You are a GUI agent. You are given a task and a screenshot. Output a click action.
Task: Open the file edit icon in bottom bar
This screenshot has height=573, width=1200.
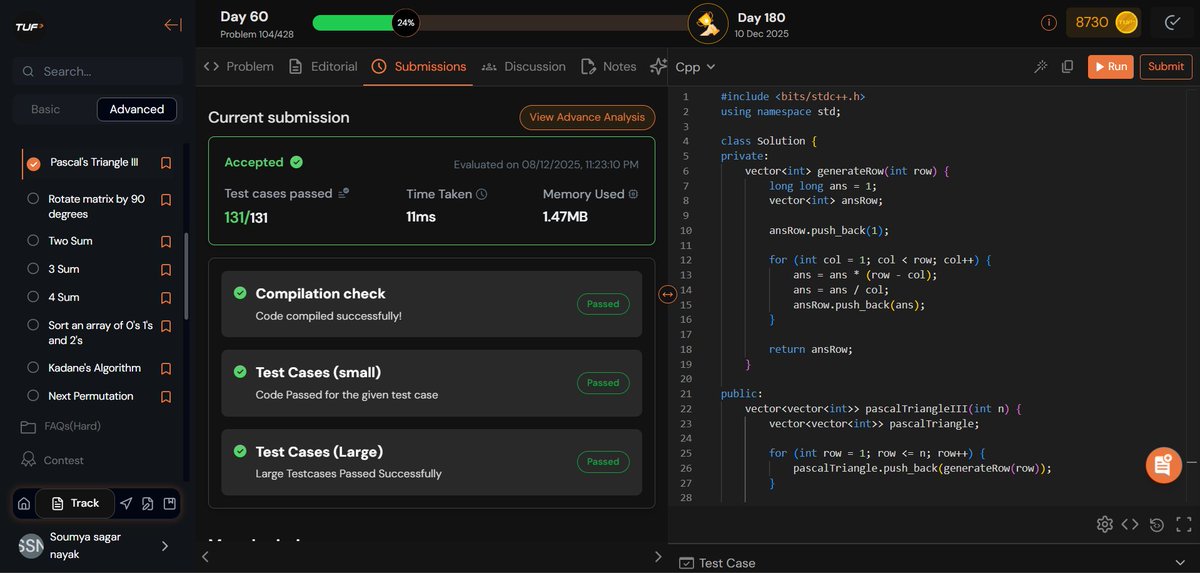148,503
